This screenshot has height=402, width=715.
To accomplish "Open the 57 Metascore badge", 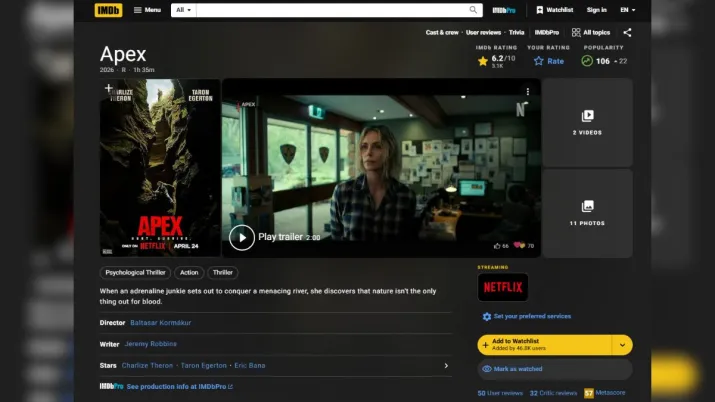I will [x=604, y=393].
